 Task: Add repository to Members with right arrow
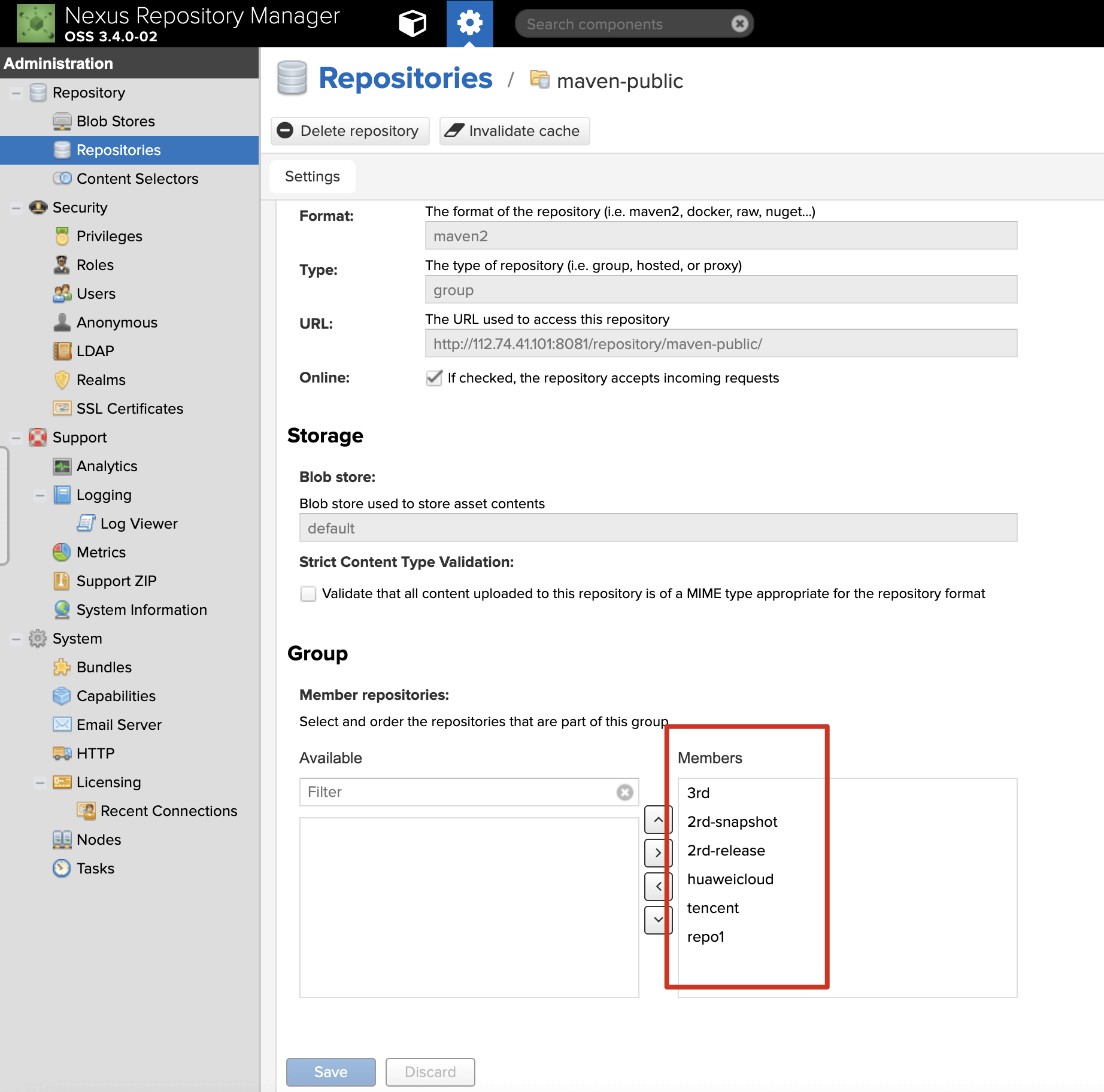click(658, 853)
